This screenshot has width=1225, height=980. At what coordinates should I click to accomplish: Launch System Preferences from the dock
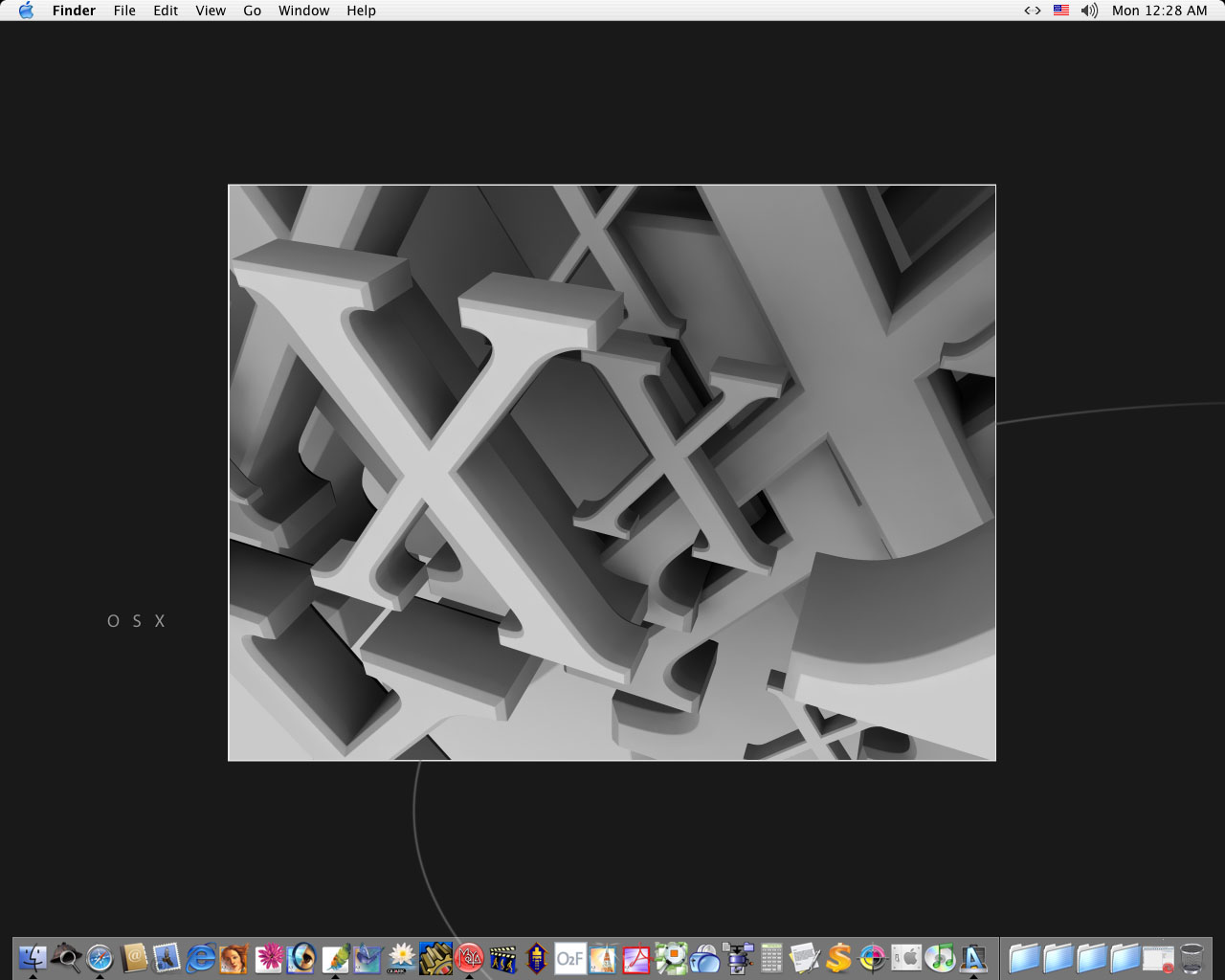(905, 957)
